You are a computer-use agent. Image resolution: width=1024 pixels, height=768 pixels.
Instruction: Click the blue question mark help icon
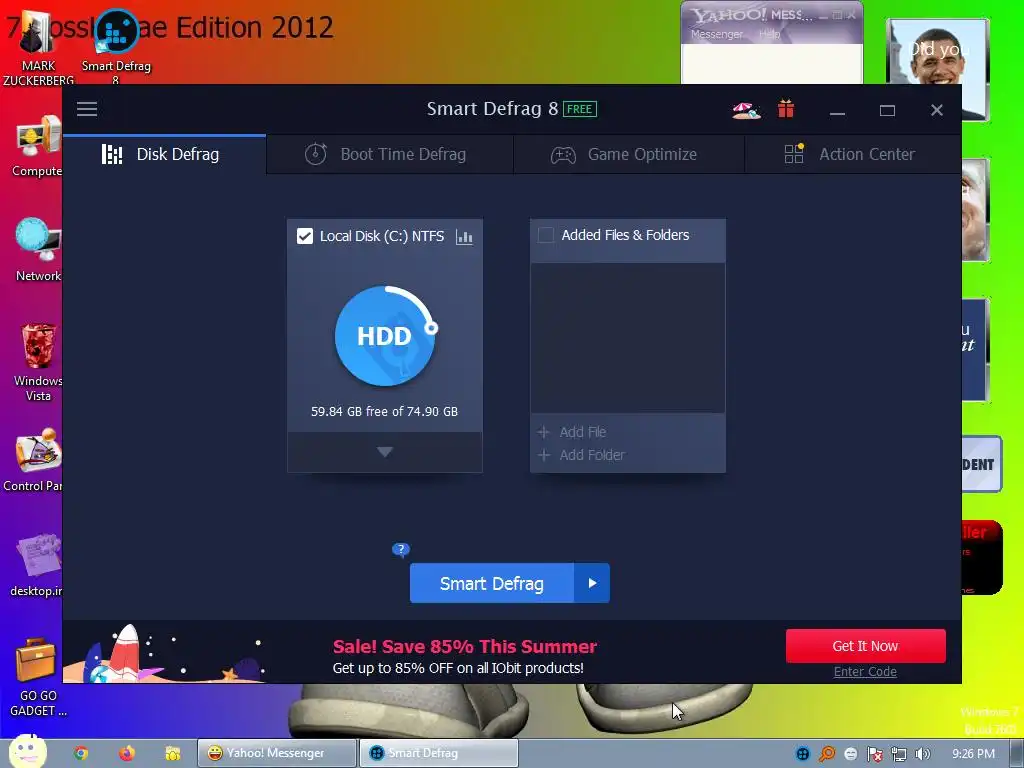(400, 550)
